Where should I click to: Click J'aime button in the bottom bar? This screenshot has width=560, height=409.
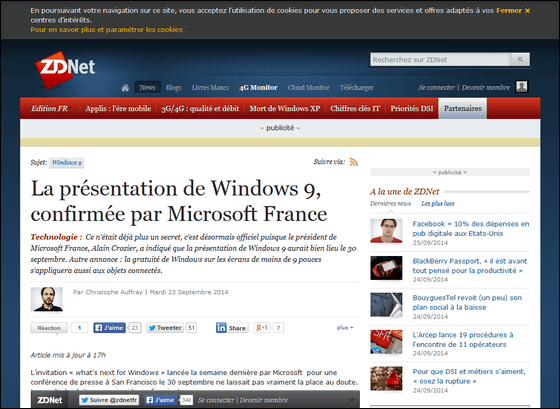(161, 400)
